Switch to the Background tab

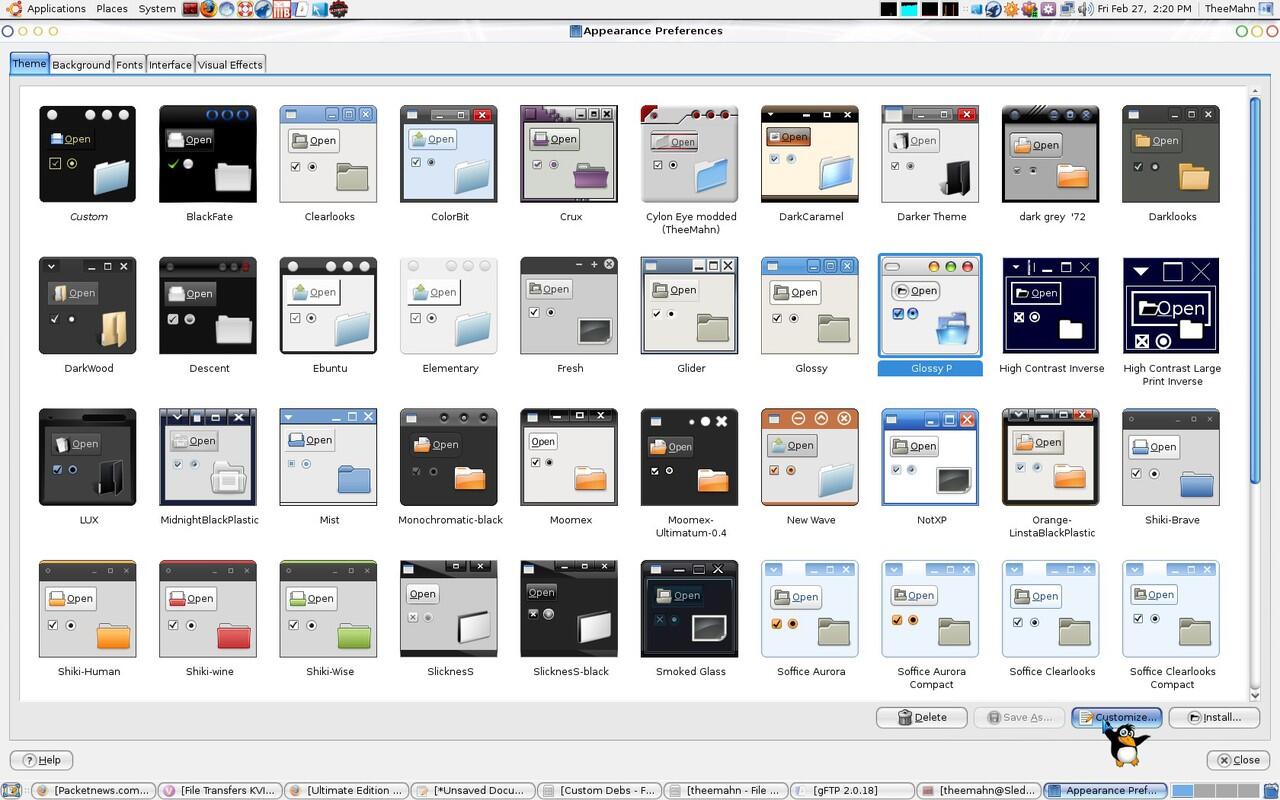81,65
